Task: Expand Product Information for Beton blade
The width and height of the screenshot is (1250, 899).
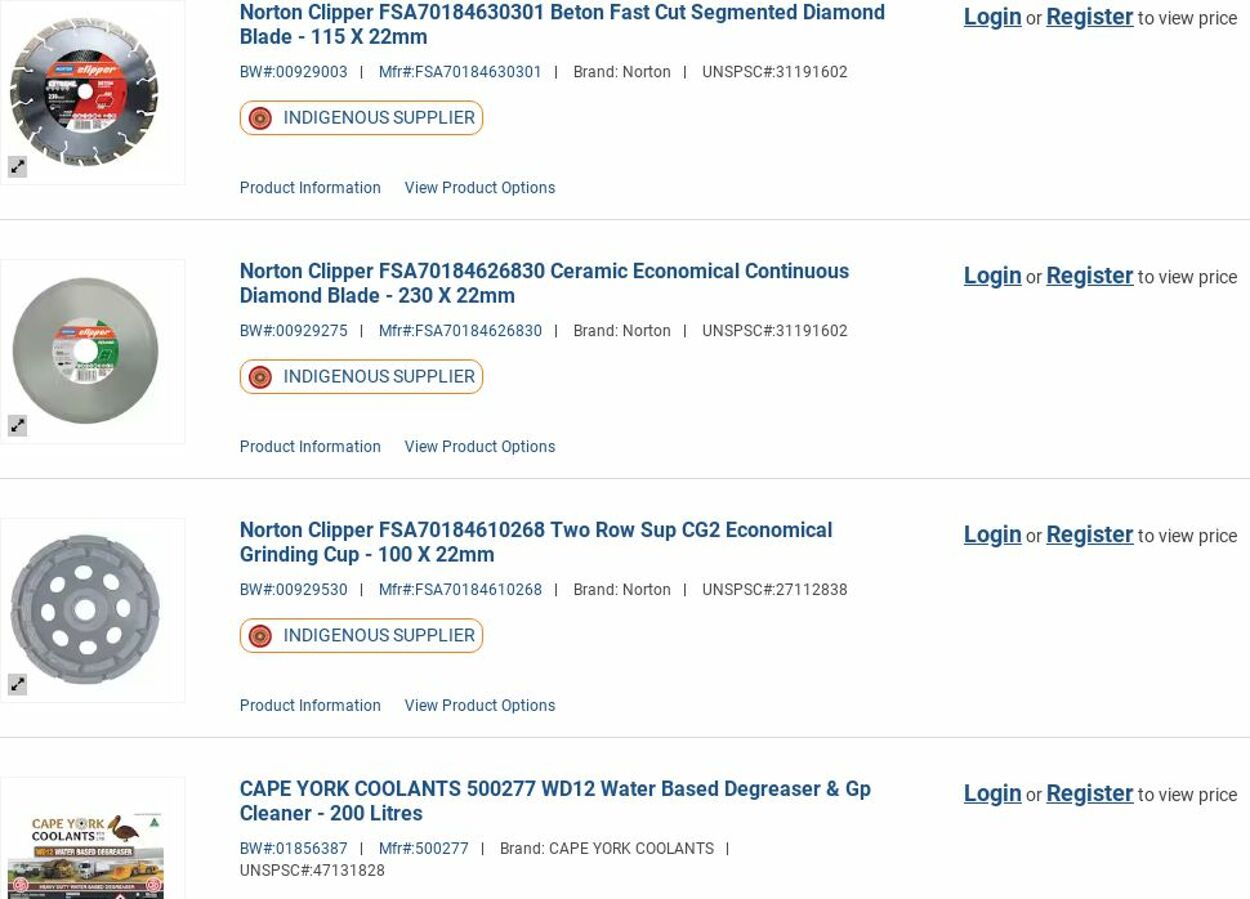Action: (310, 188)
